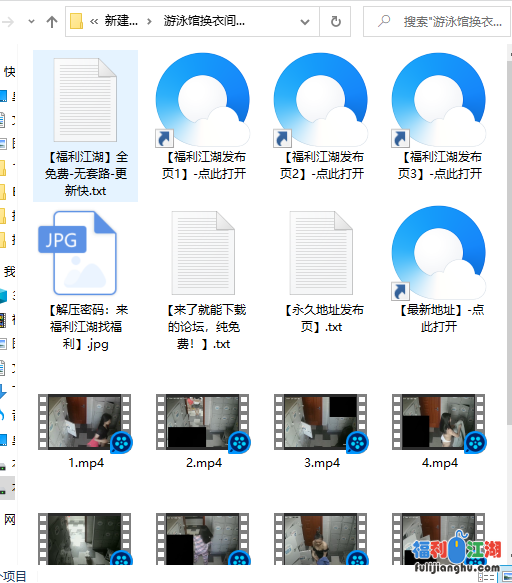Select the 【福利江湖发布页2】 shortcut icon
The height and width of the screenshot is (583, 512).
321,99
